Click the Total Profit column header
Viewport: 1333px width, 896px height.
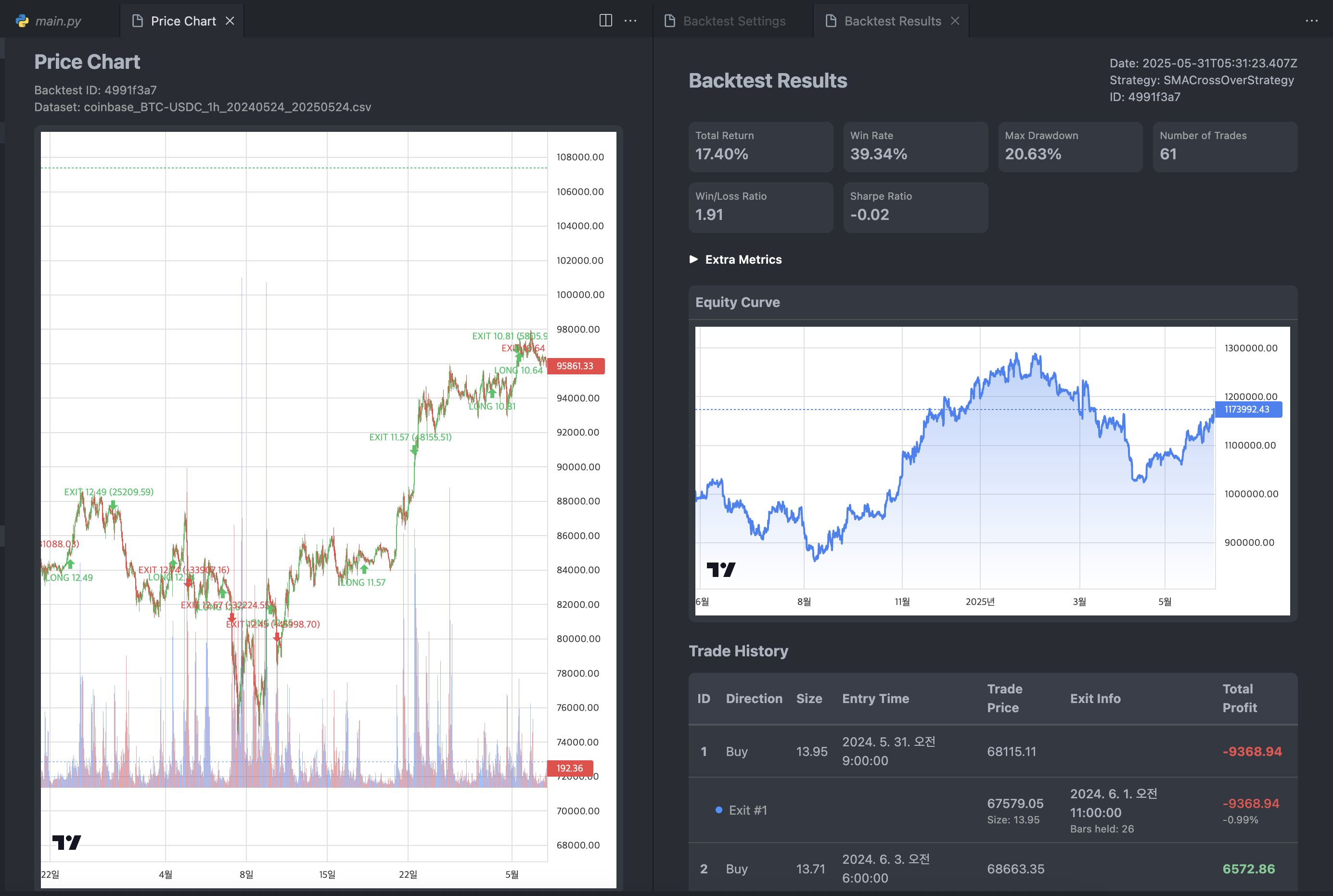[x=1239, y=698]
